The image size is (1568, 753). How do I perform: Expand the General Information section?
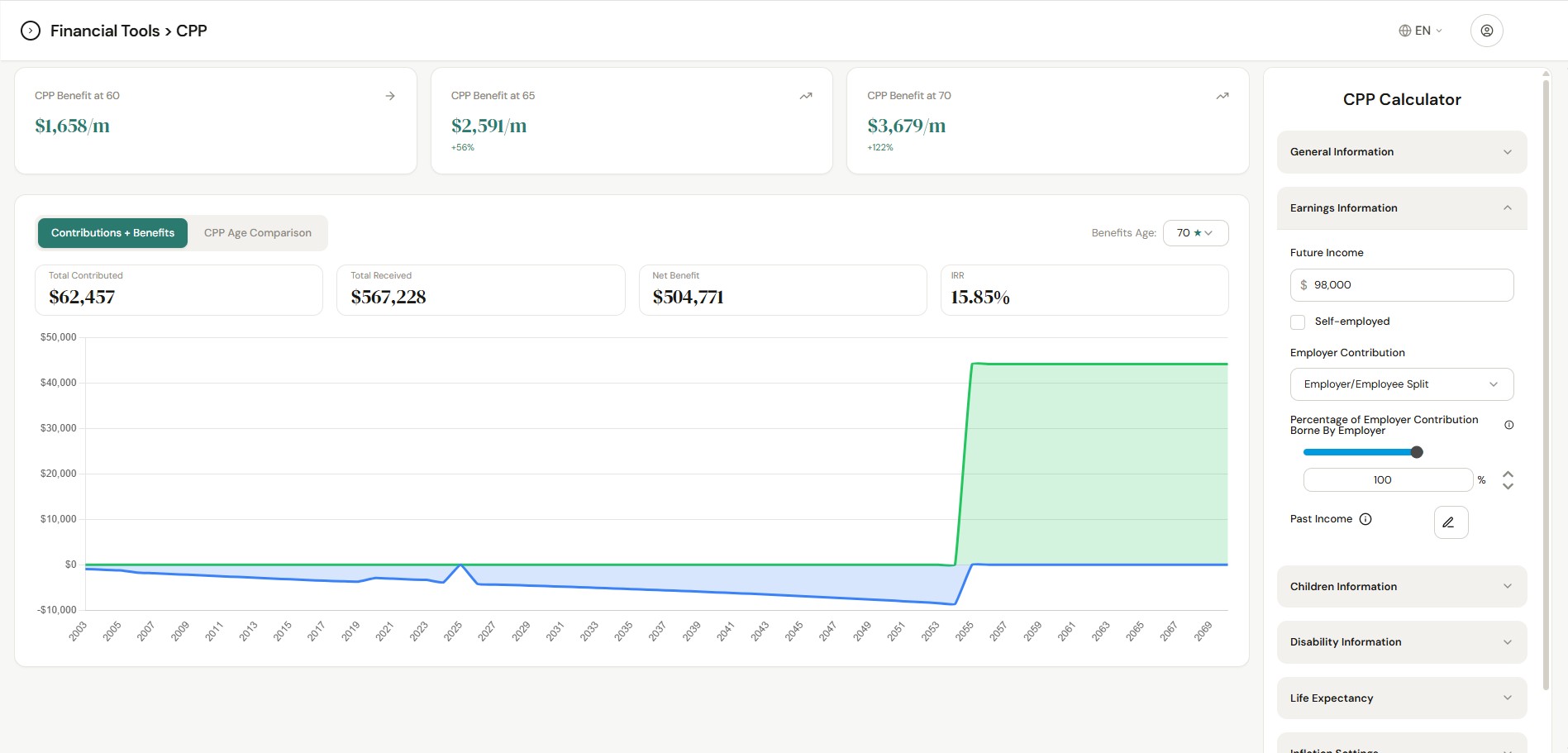1402,152
